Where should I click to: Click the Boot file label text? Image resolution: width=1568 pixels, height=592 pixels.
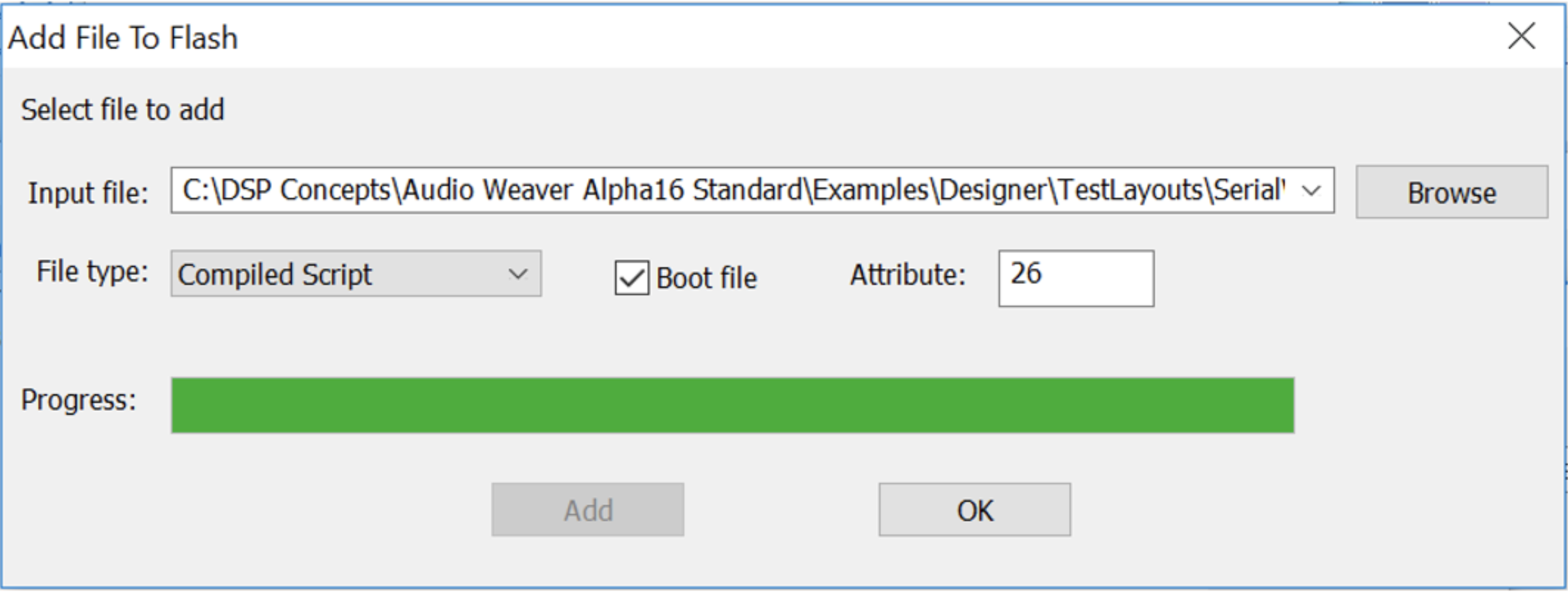pos(706,278)
